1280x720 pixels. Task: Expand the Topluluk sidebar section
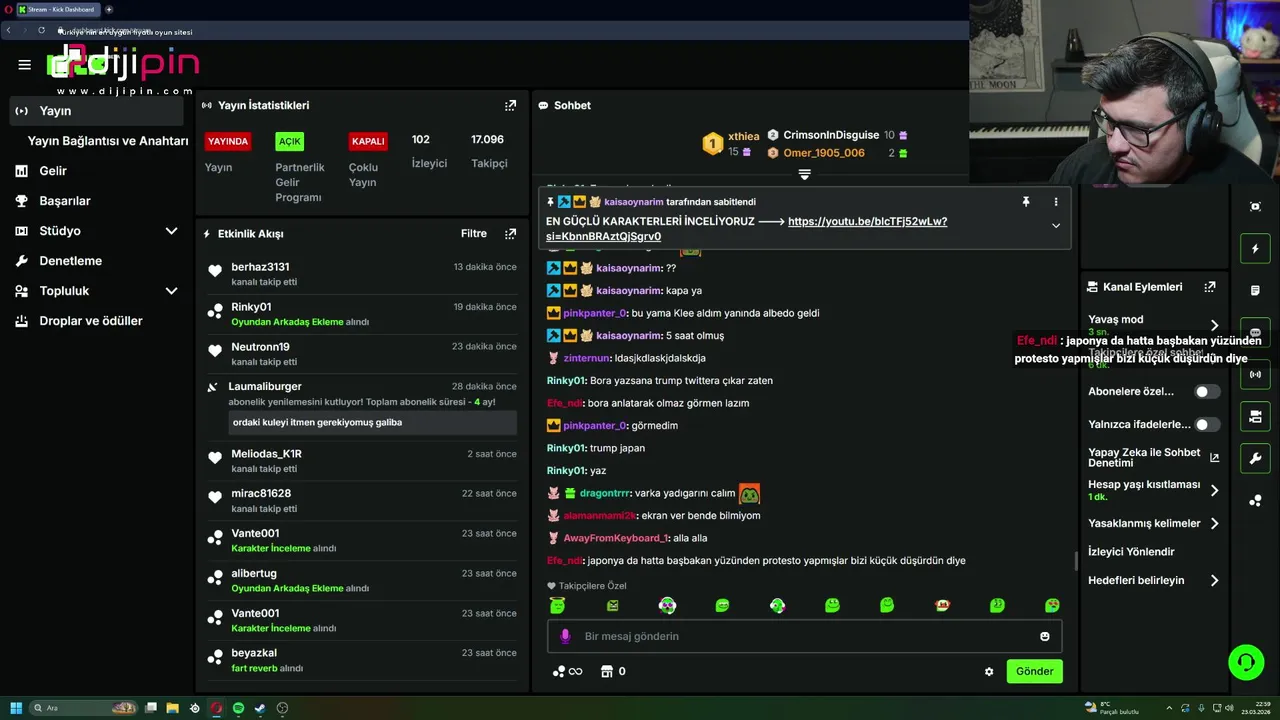pos(171,291)
